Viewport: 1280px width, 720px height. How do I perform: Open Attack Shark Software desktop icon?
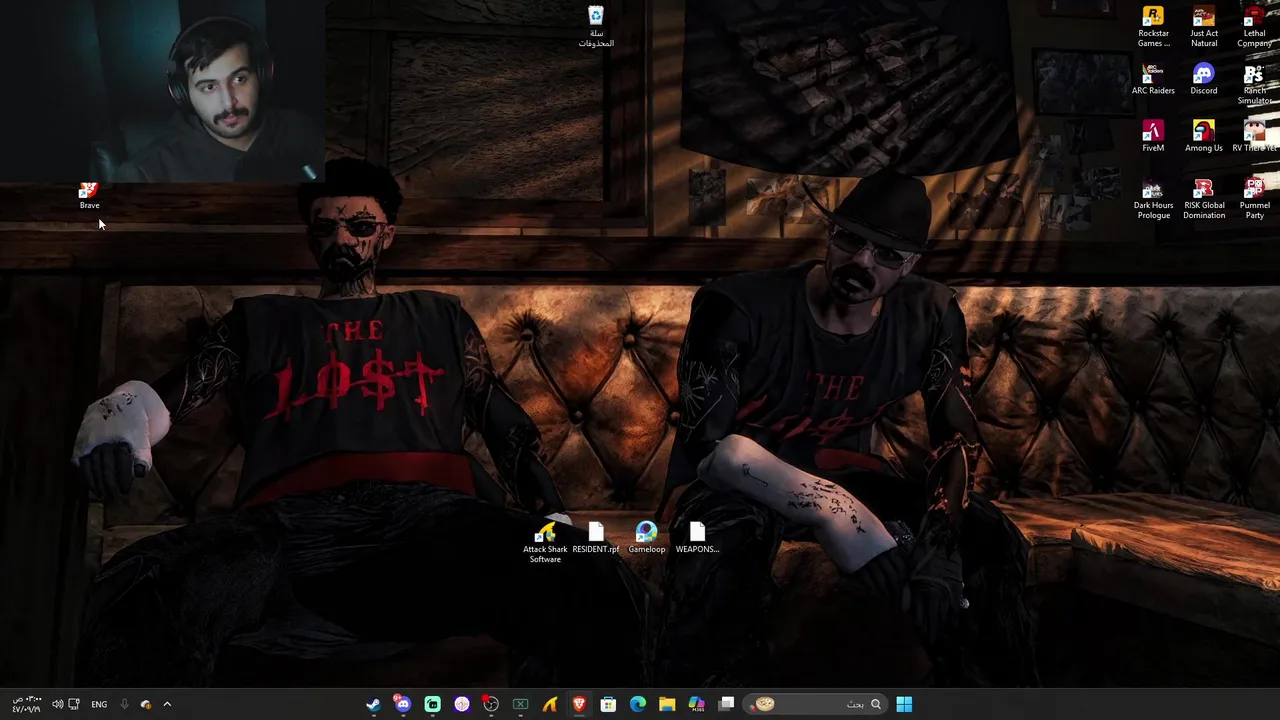[545, 543]
